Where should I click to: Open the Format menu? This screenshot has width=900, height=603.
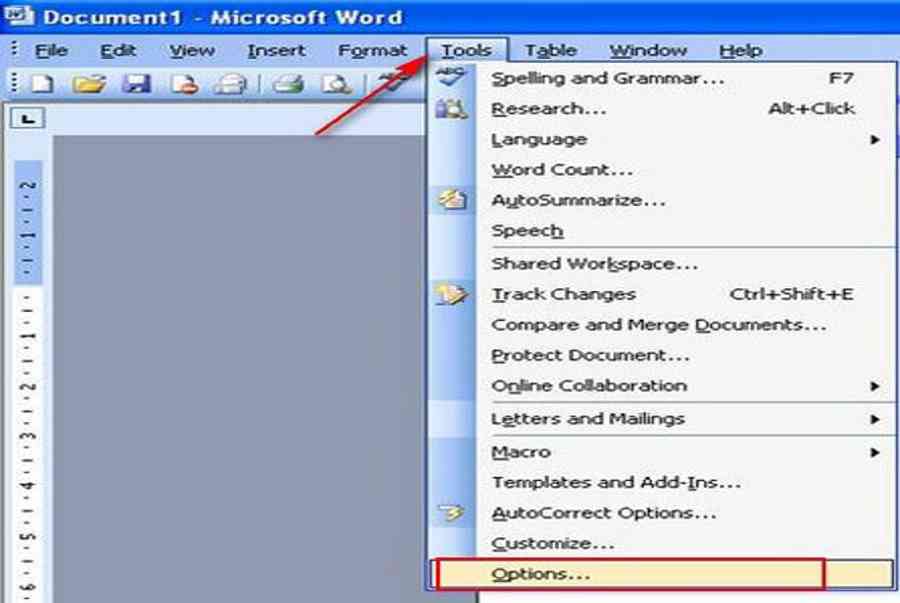coord(373,50)
